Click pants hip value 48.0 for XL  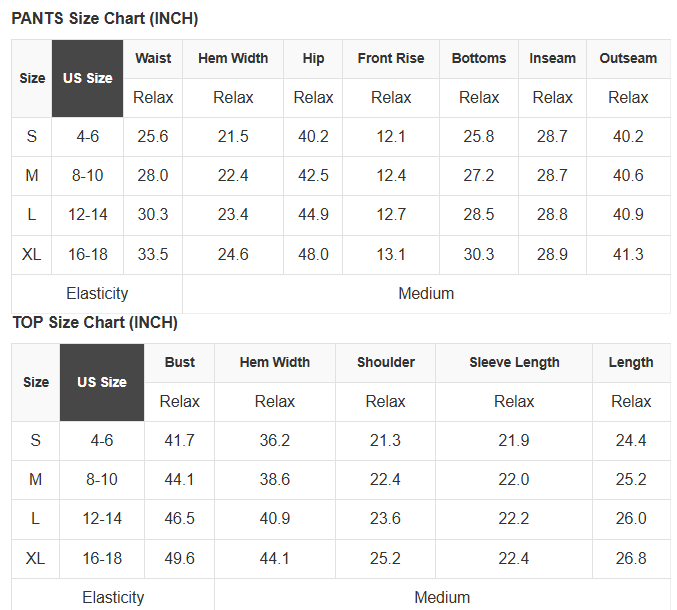(313, 255)
